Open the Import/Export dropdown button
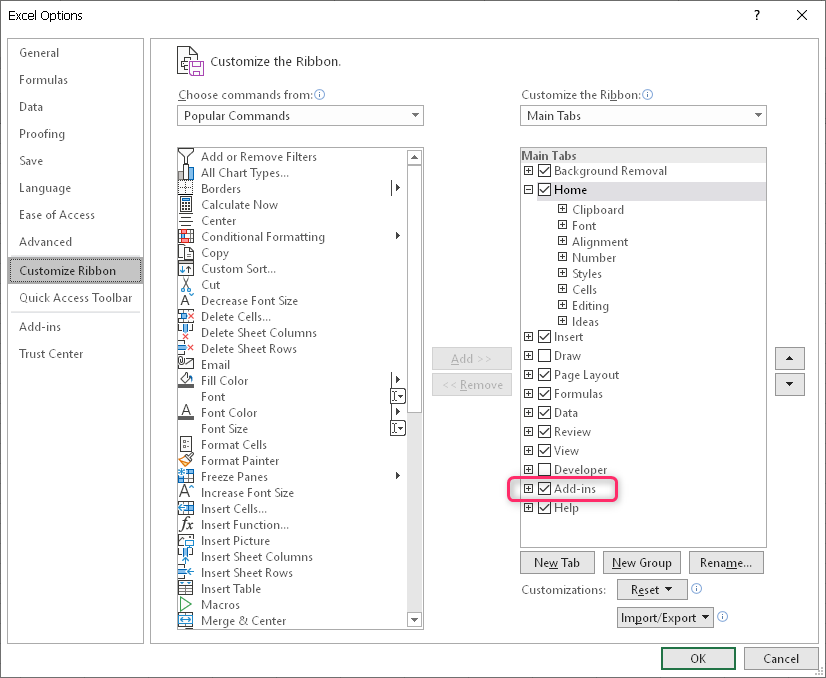 (665, 617)
